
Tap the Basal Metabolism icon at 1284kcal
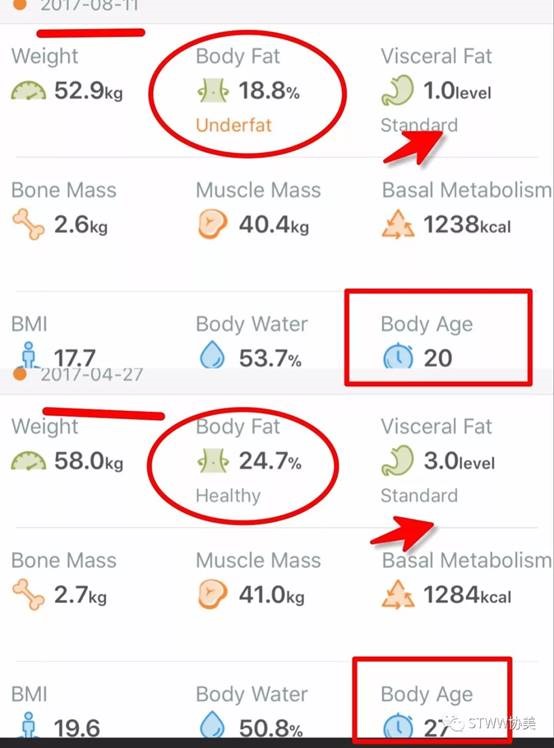[x=398, y=594]
